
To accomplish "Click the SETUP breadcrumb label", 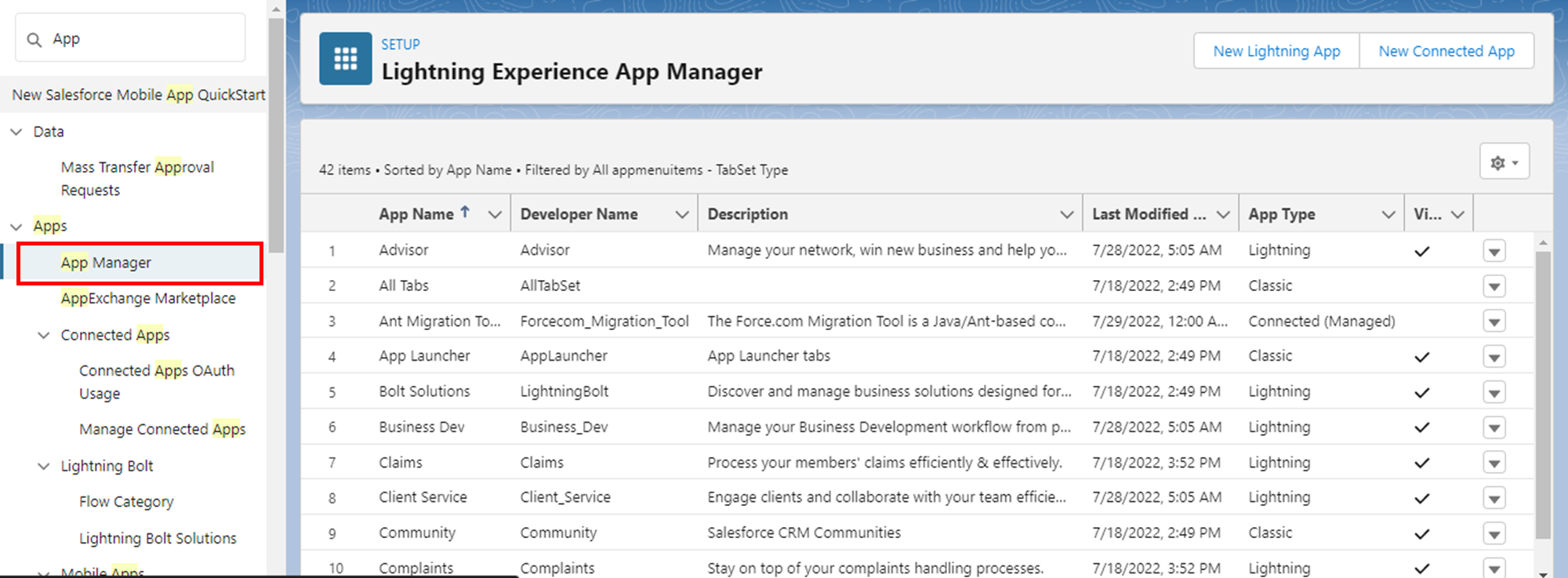I will (x=400, y=45).
